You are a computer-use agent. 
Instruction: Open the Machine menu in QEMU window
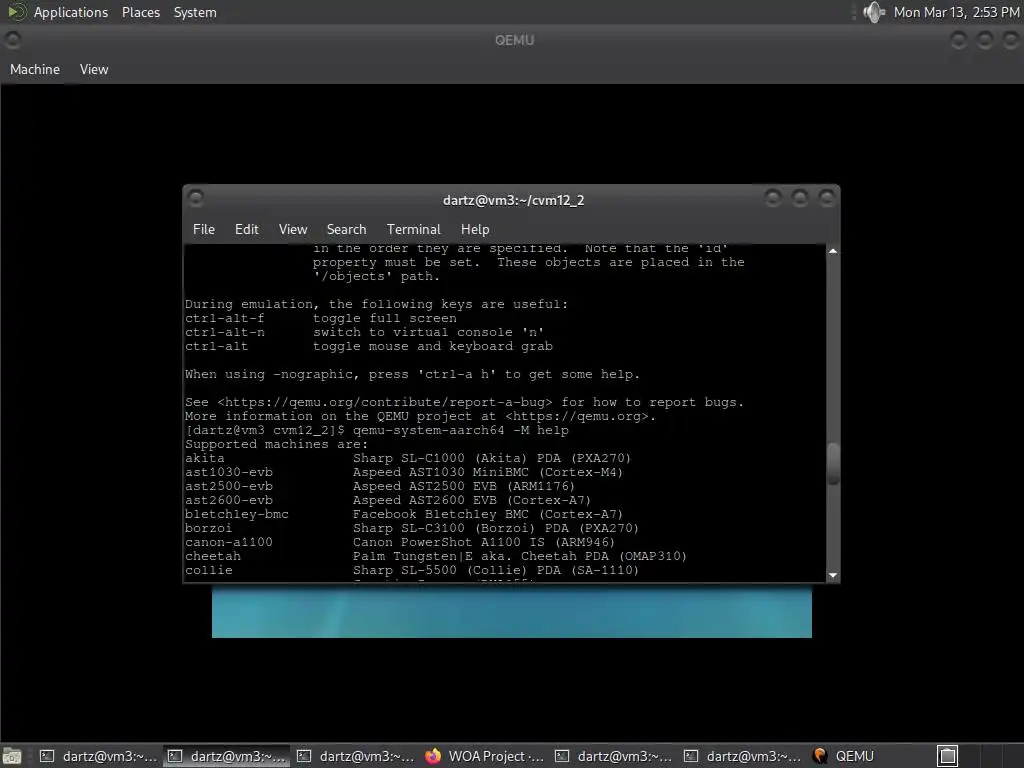pos(35,69)
